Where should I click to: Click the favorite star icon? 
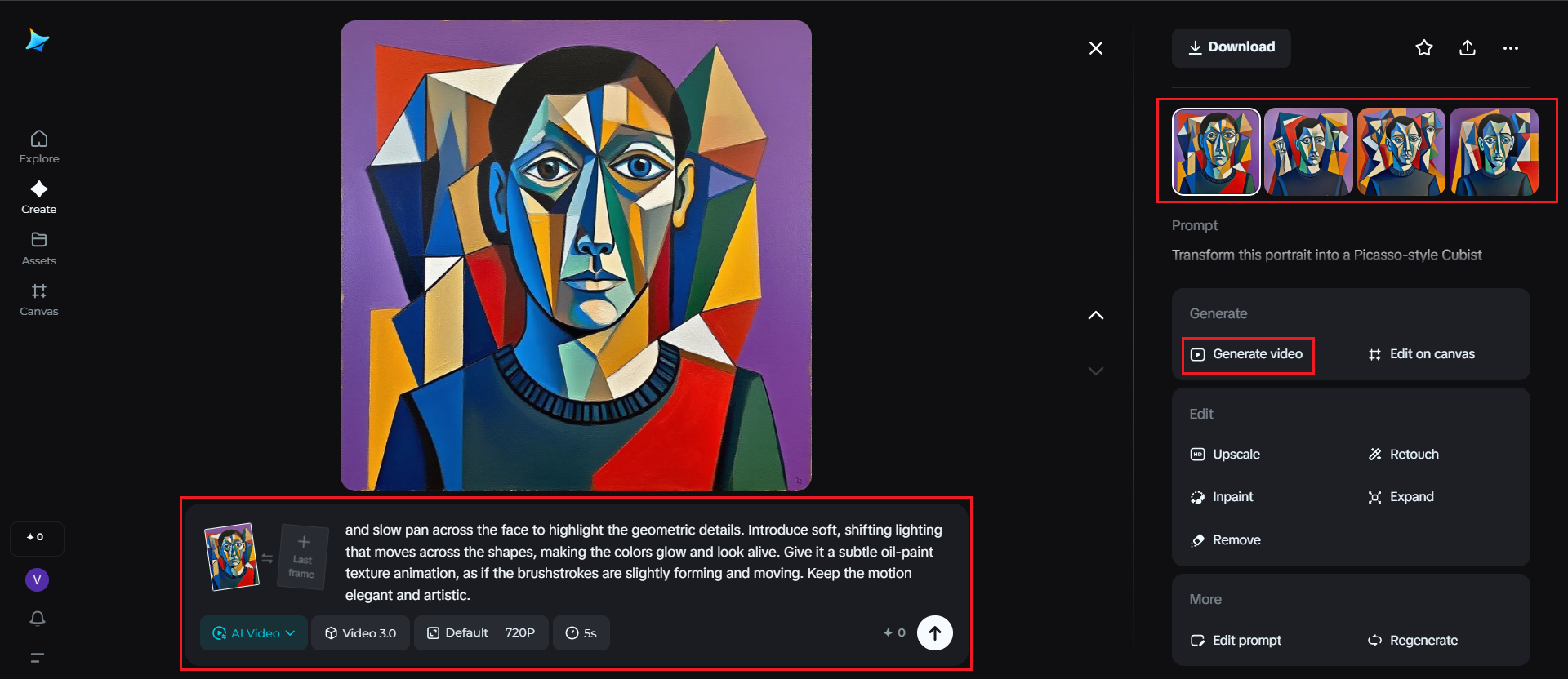click(1424, 48)
